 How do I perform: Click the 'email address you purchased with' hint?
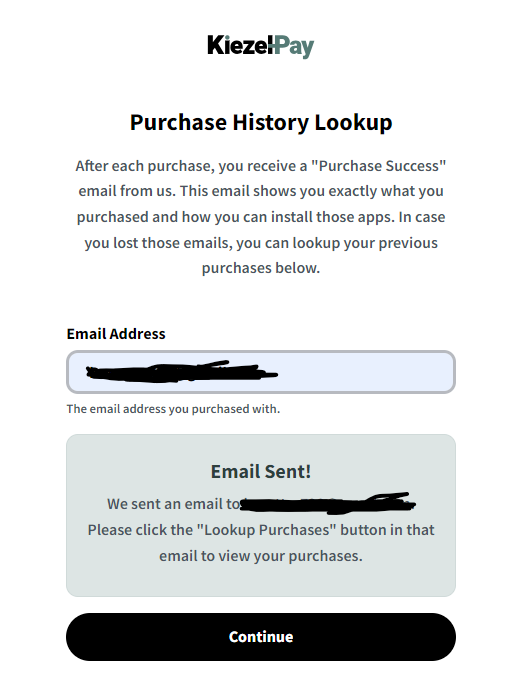pos(173,409)
